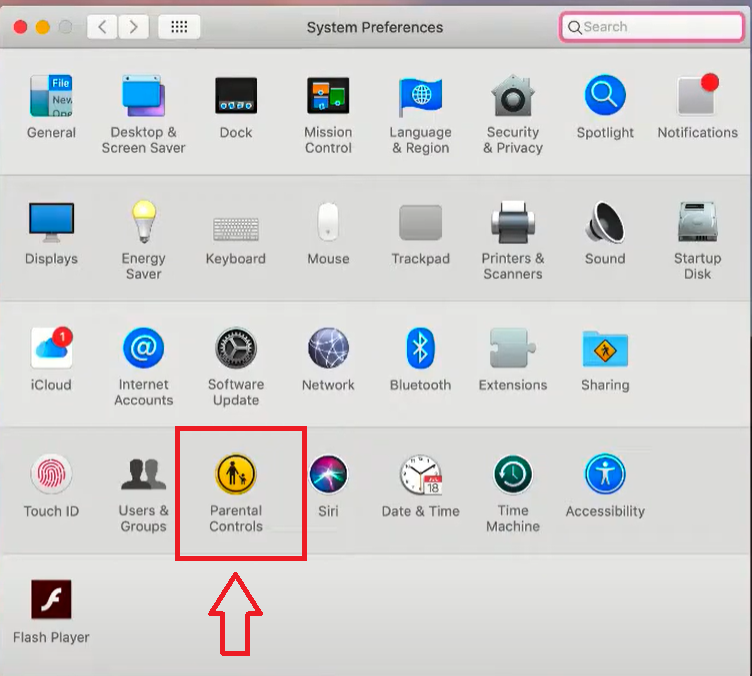This screenshot has width=752, height=676.
Task: Click the Show All grid button
Action: point(179,27)
